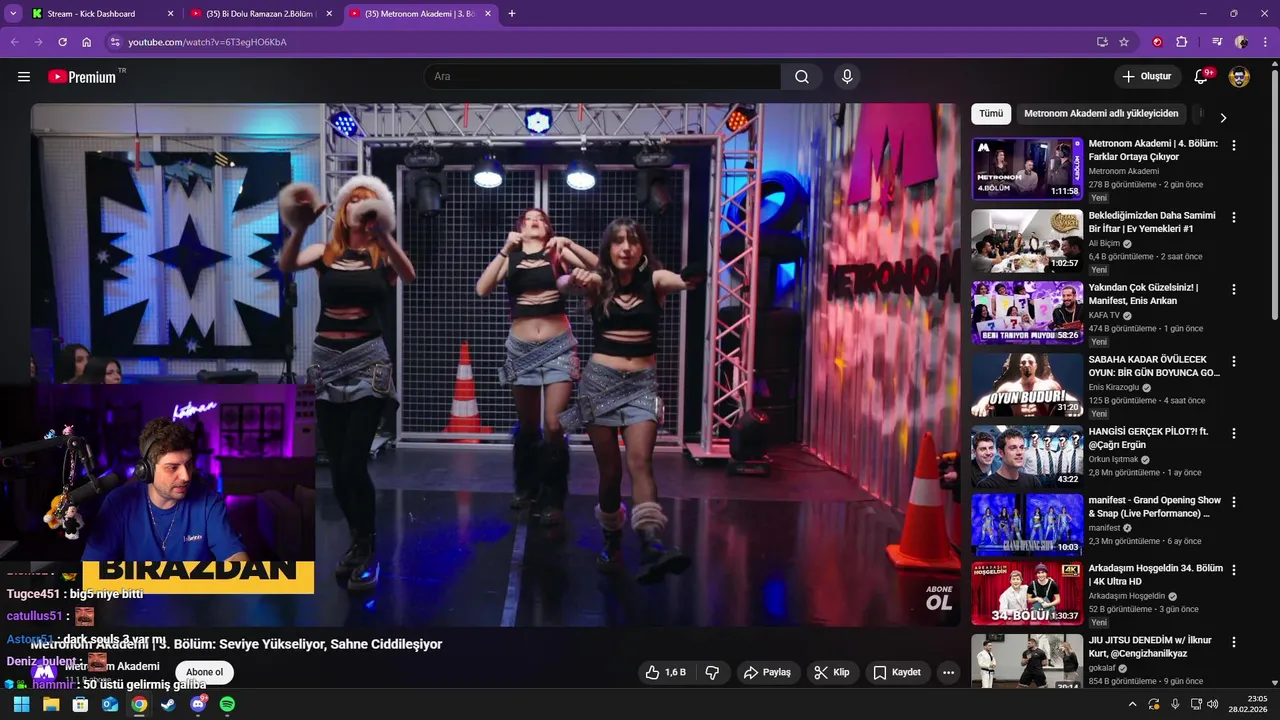Open options for Arkadaşım Hoşgeldin 34. Bölüm

click(1233, 570)
